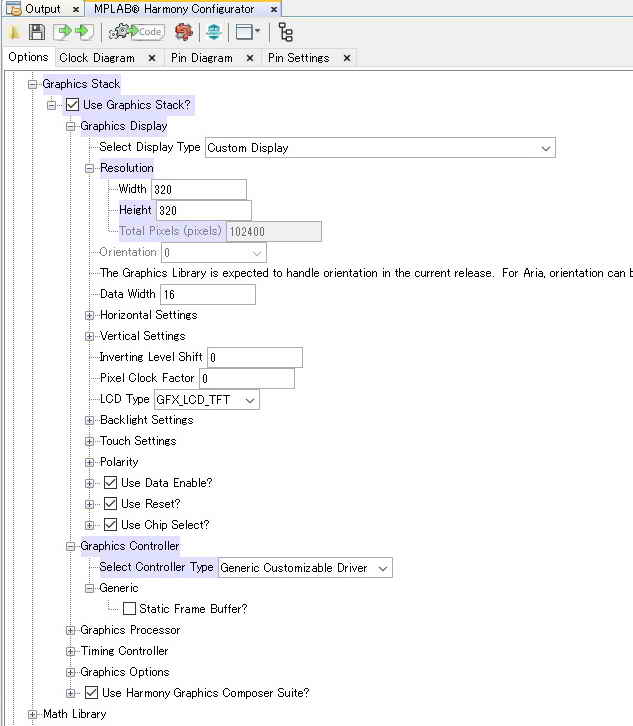Expand Horizontal Settings node
This screenshot has width=633, height=726.
[89, 316]
